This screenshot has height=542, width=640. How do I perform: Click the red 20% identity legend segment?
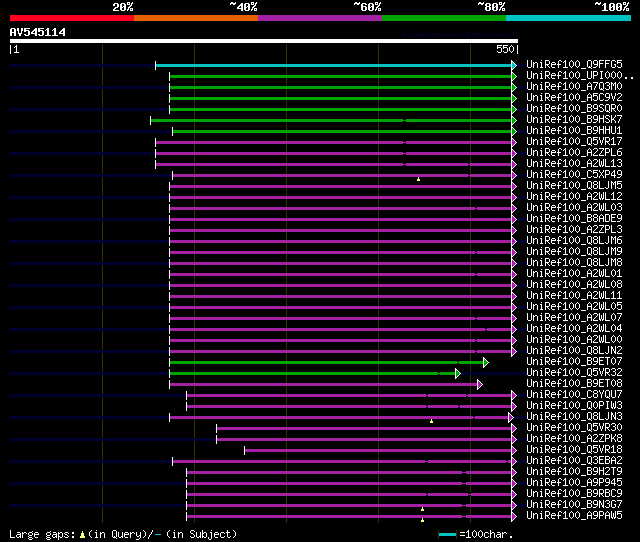click(72, 18)
